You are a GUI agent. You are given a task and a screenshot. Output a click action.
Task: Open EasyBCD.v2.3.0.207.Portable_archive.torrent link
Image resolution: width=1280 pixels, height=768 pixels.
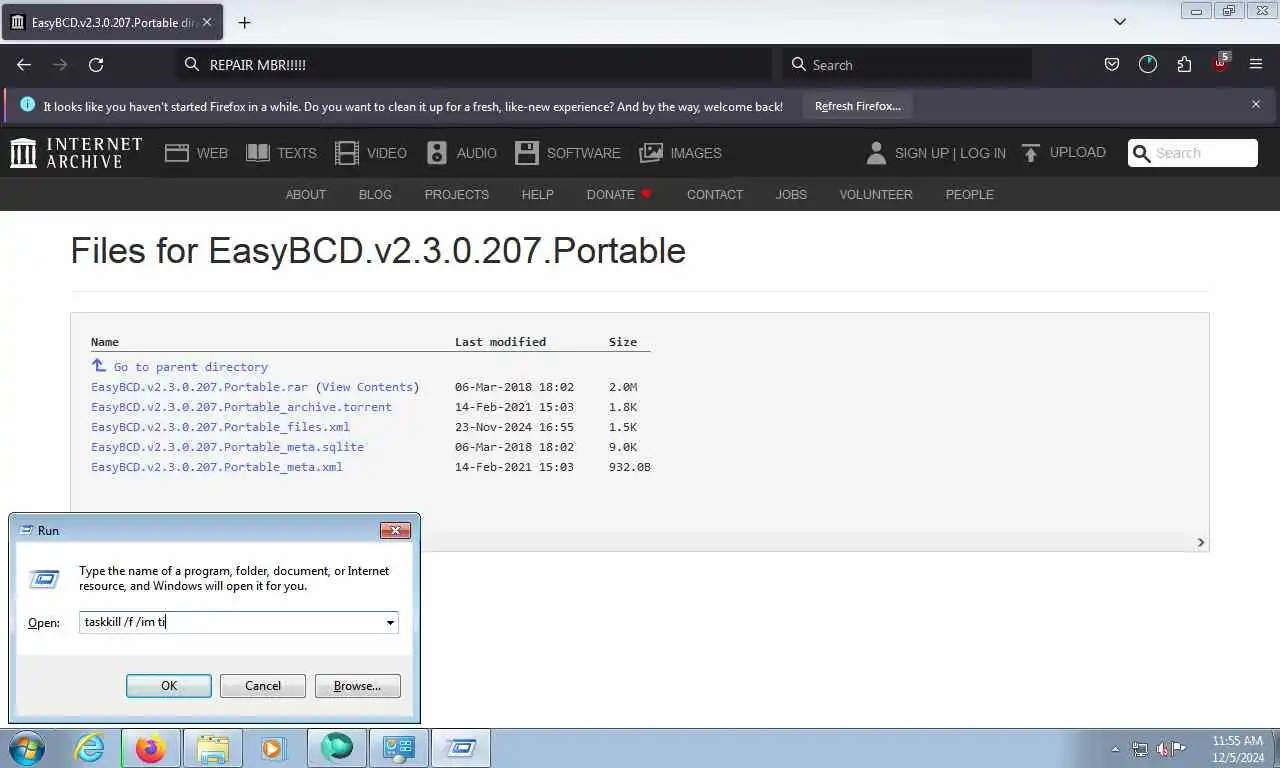[x=241, y=407]
